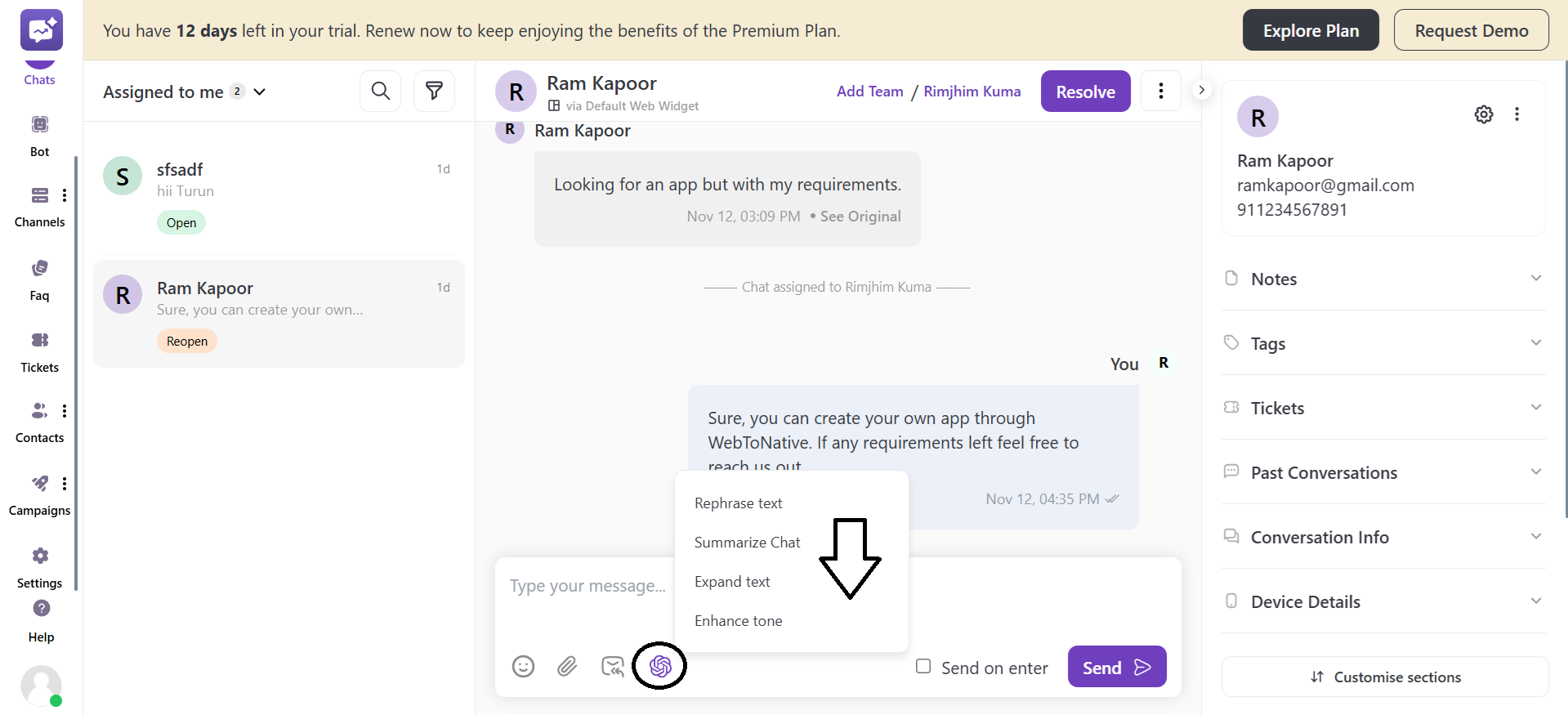The width and height of the screenshot is (1568, 715).
Task: Open the AI assistant icon in the composer
Action: coord(659,666)
